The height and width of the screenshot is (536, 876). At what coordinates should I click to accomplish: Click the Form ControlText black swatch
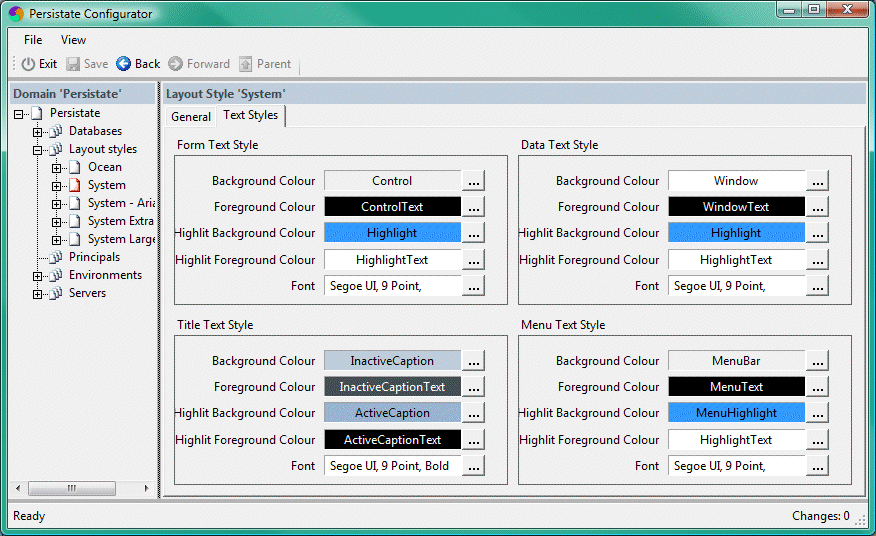[393, 207]
